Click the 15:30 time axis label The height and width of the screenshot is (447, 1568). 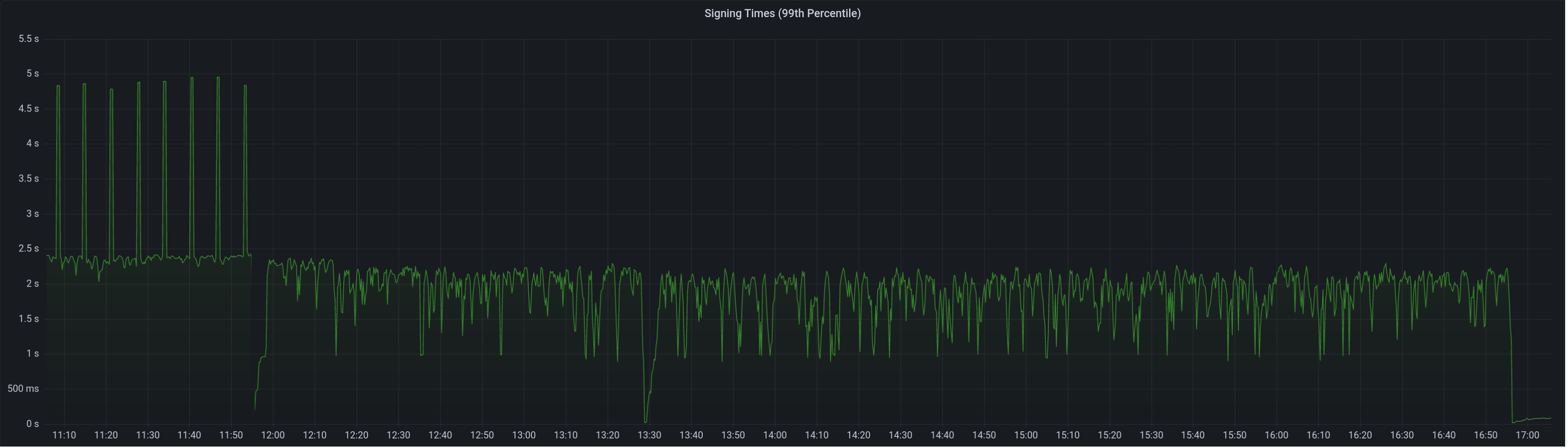point(1151,436)
